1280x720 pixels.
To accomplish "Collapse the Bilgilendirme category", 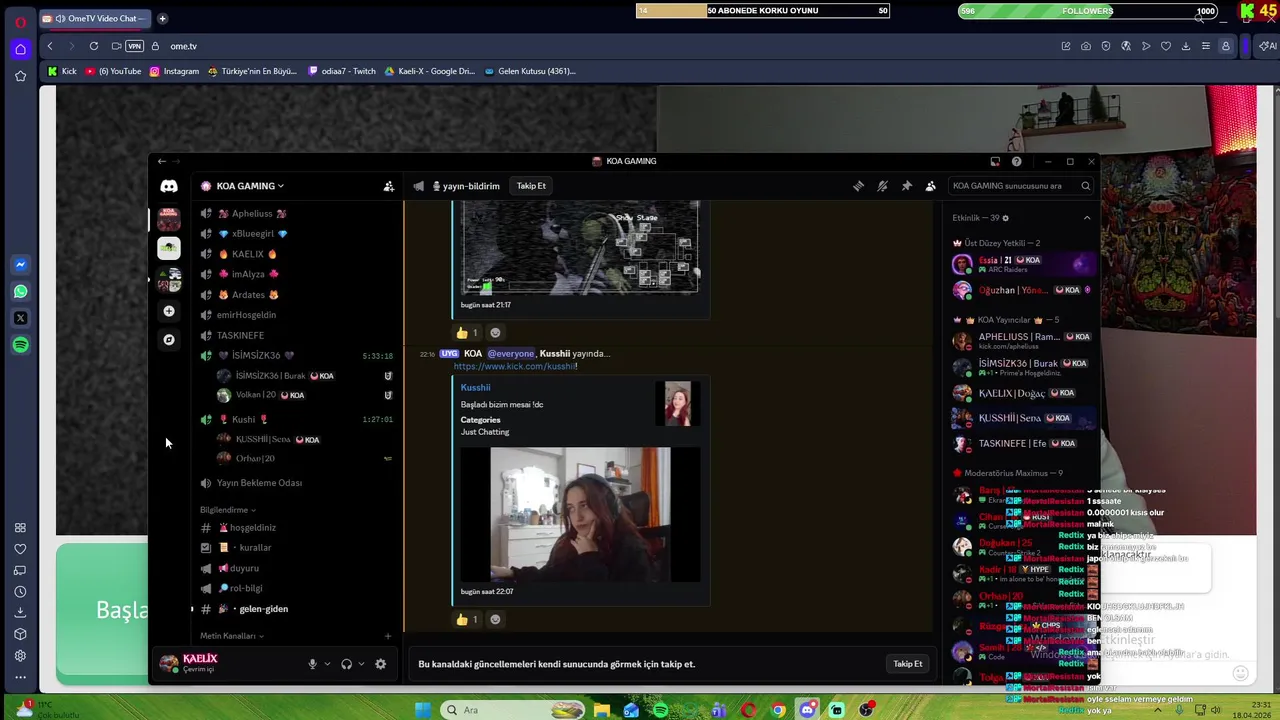I will pos(227,510).
